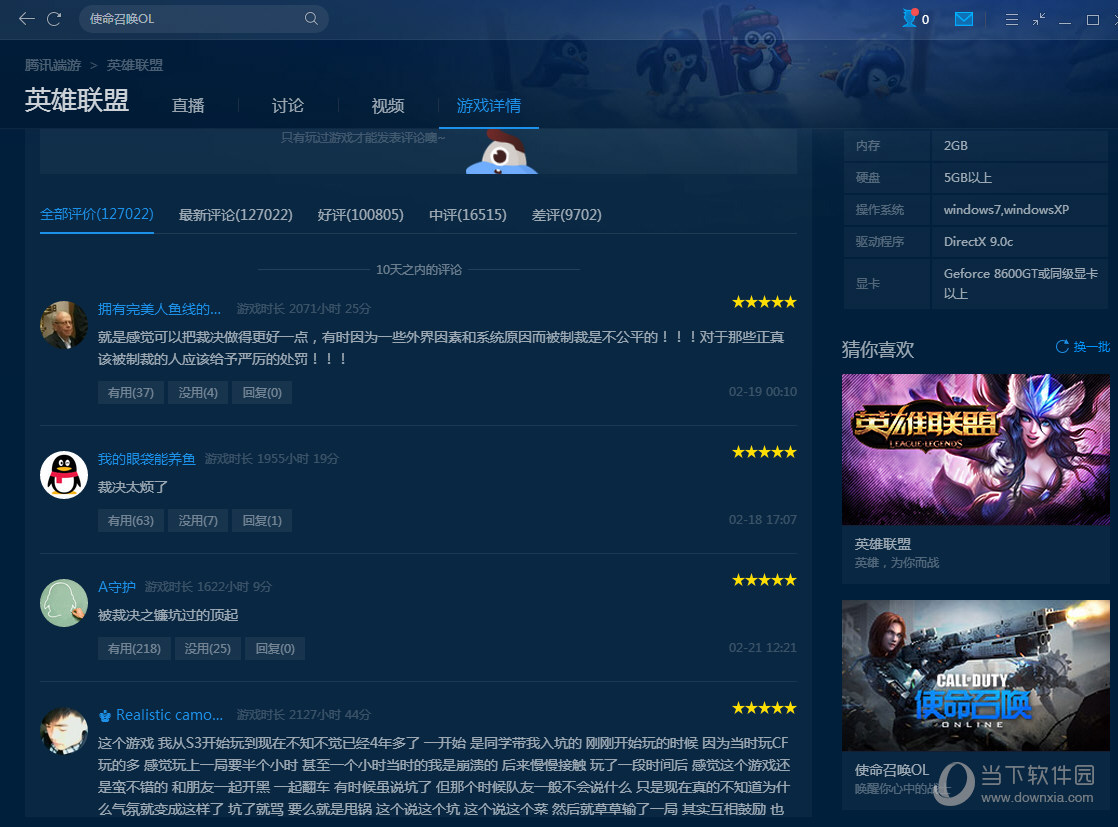
Task: Click the search magnifier icon
Action: coord(311,19)
